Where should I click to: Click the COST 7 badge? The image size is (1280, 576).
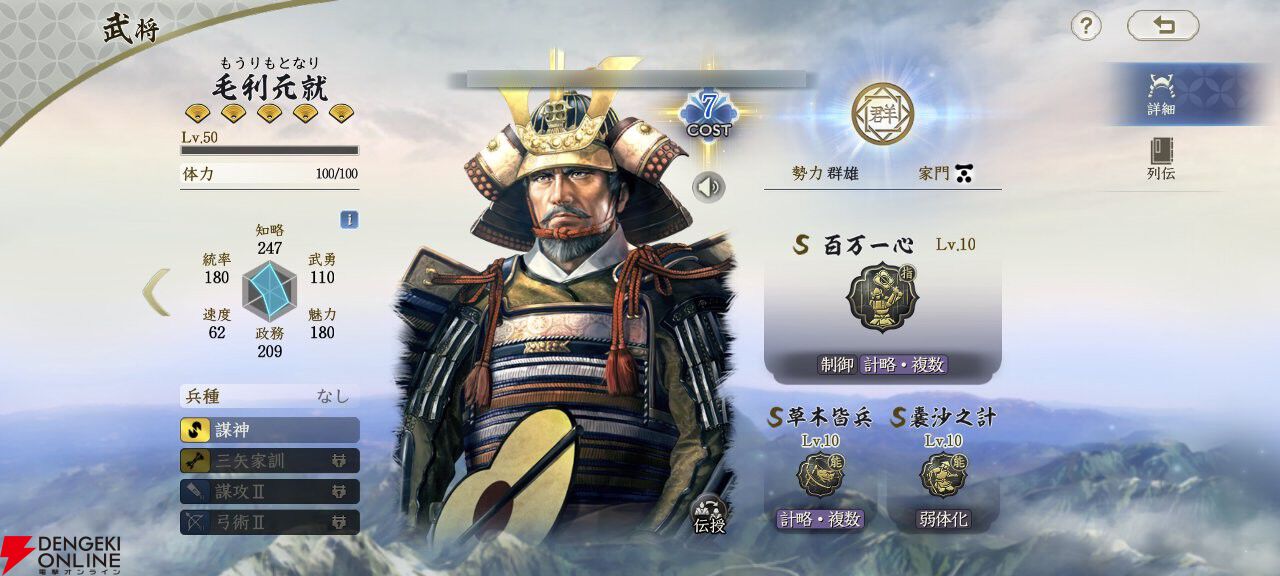(708, 113)
